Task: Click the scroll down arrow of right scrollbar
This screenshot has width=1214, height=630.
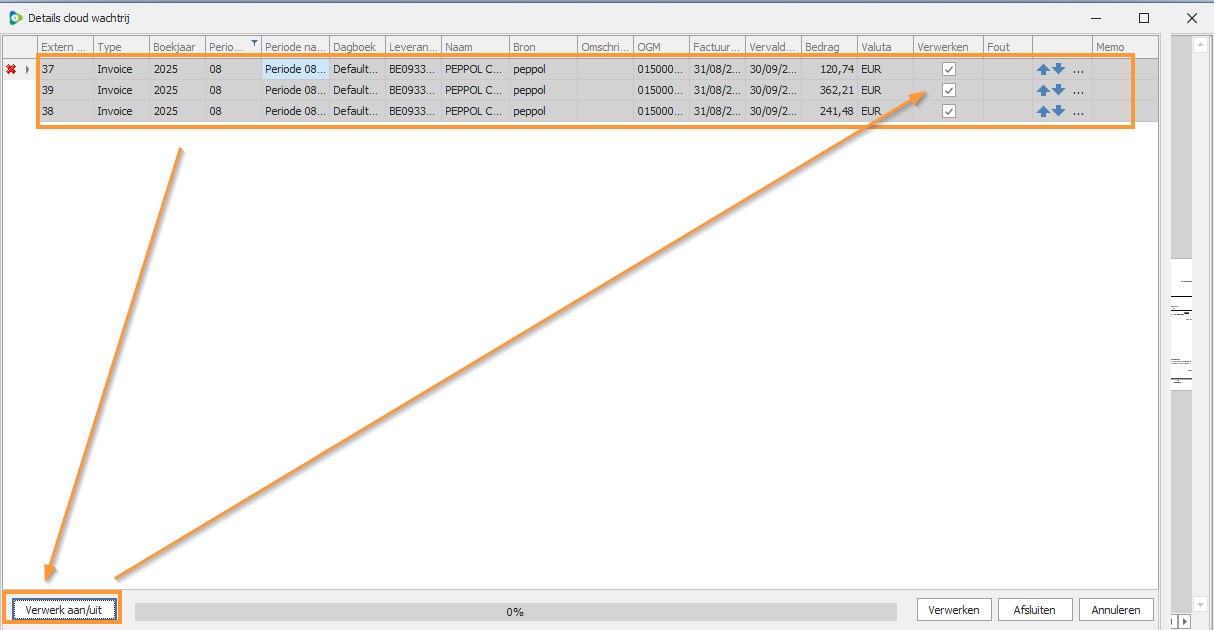Action: tap(1201, 604)
